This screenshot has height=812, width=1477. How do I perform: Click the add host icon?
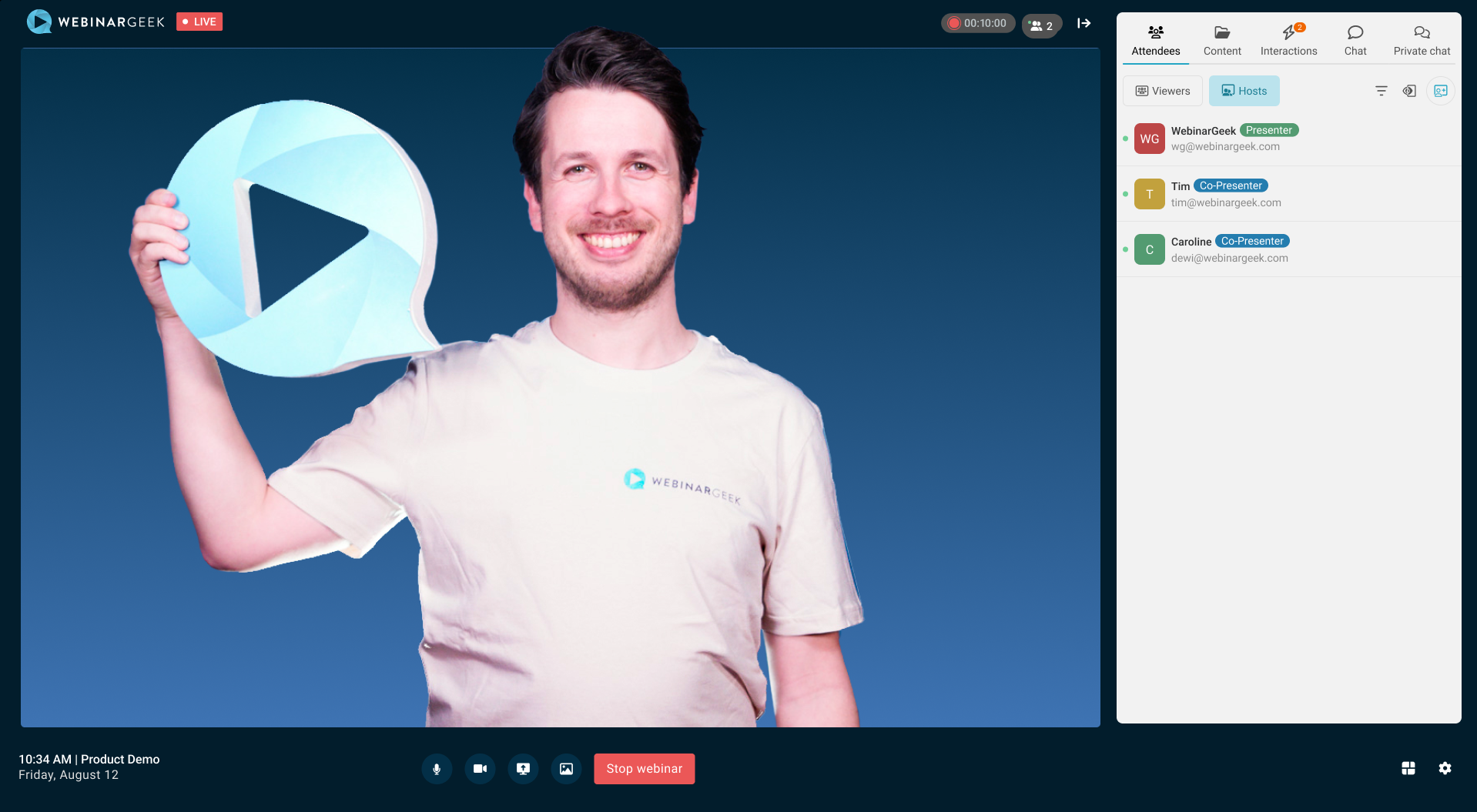tap(1440, 91)
